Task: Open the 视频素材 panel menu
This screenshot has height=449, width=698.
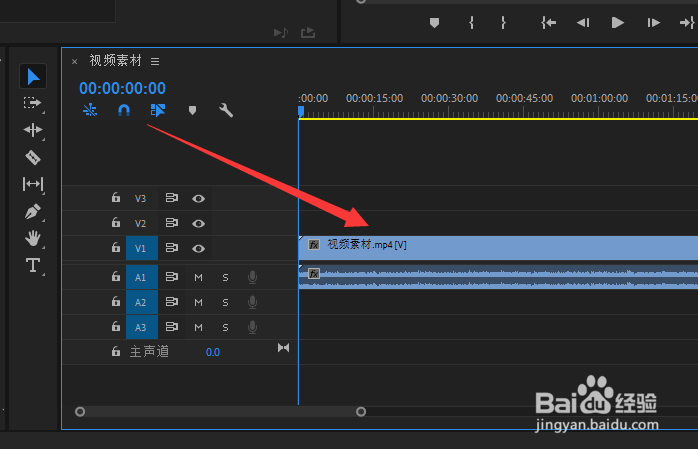Action: point(155,61)
